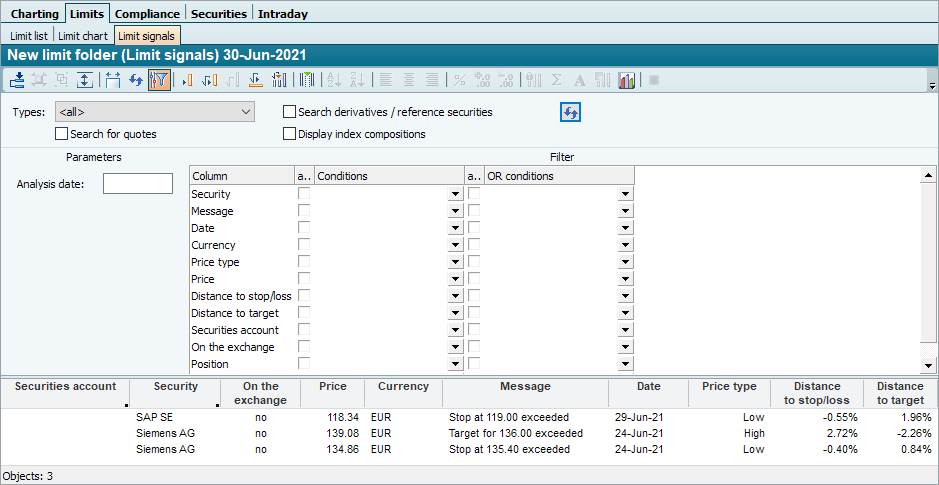Tick Search derivatives / reference securities
The height and width of the screenshot is (485, 939).
[x=290, y=112]
